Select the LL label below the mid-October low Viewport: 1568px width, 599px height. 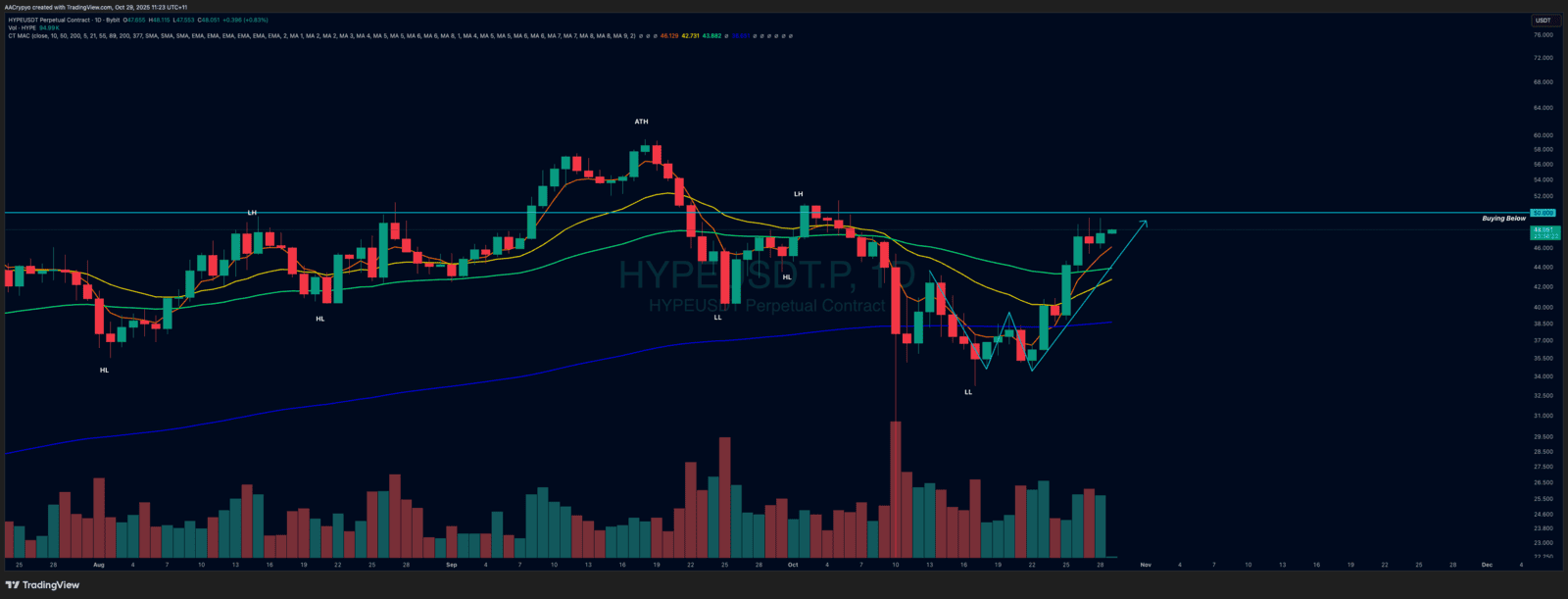(x=968, y=391)
